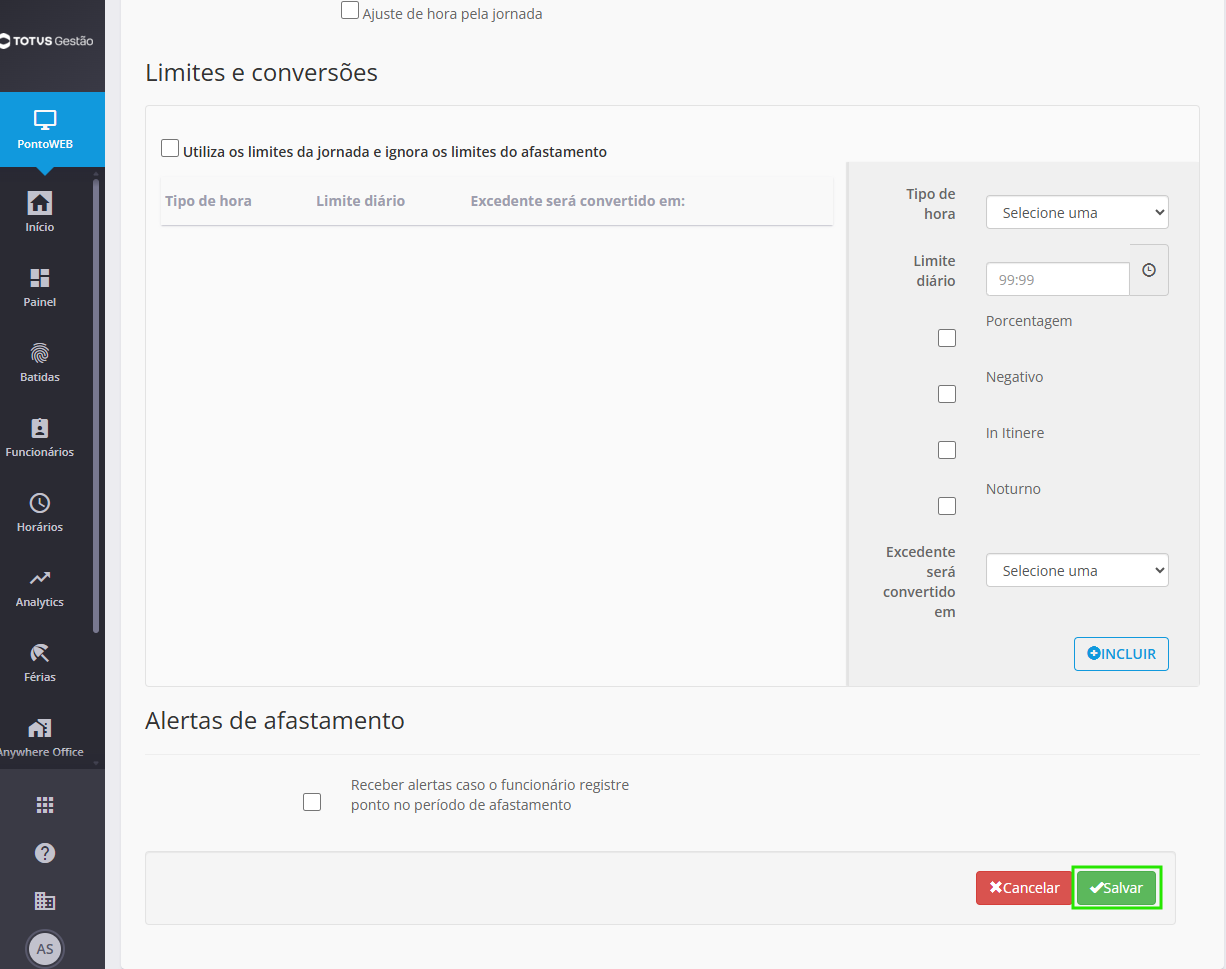Image resolution: width=1226 pixels, height=969 pixels.
Task: Open Funcionários badge icon
Action: (x=40, y=428)
